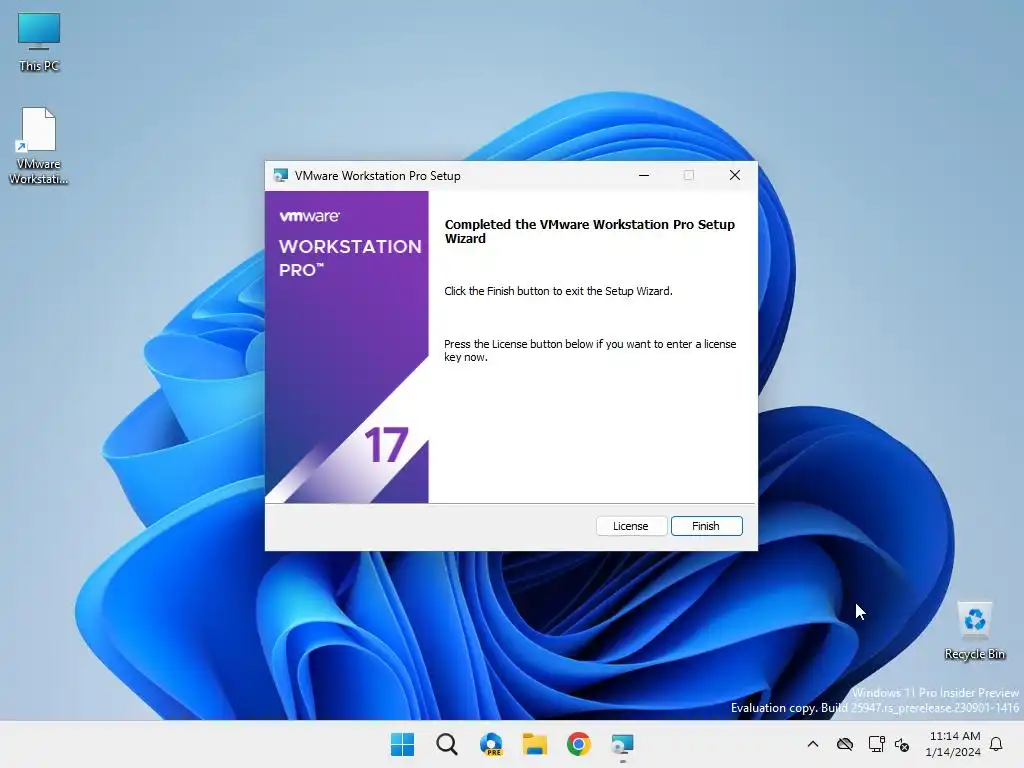Image resolution: width=1024 pixels, height=768 pixels.
Task: Click the muted volume tray icon
Action: point(902,744)
